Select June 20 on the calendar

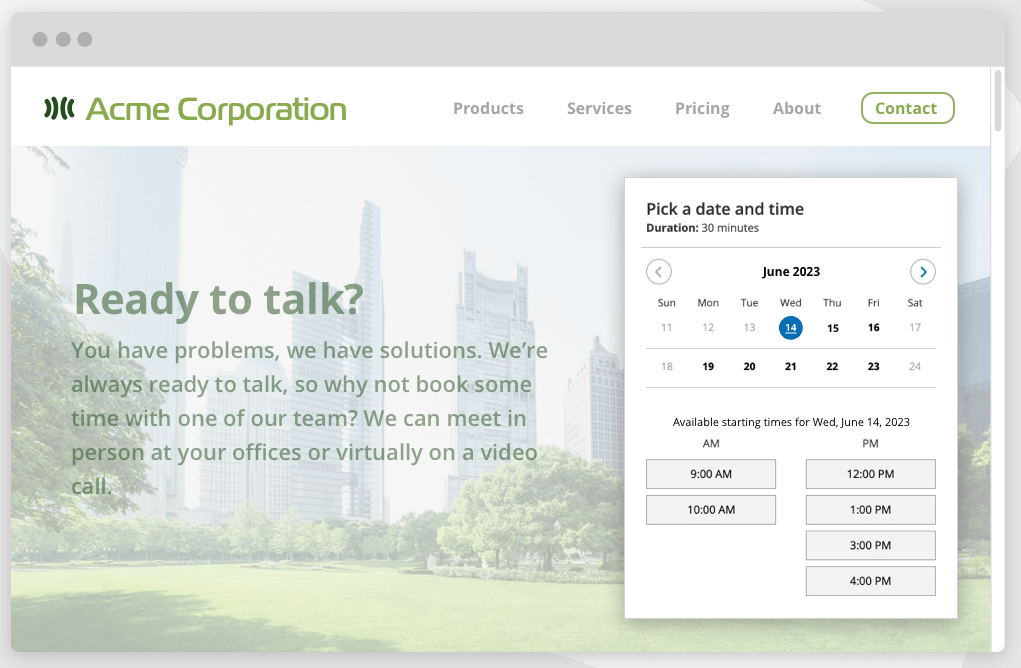pyautogui.click(x=749, y=367)
